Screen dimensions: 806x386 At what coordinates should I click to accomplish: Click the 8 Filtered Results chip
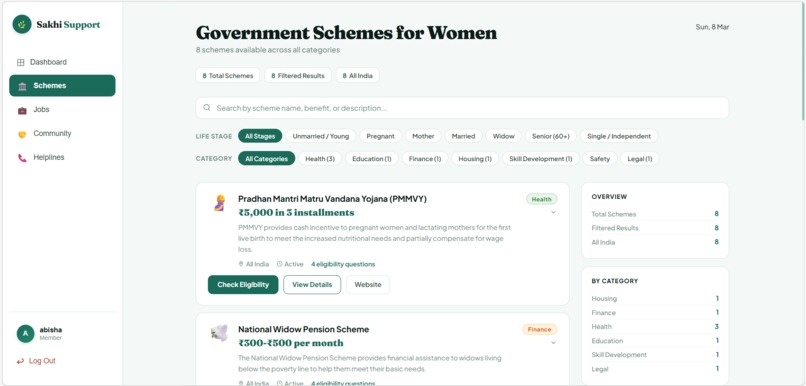click(x=298, y=76)
